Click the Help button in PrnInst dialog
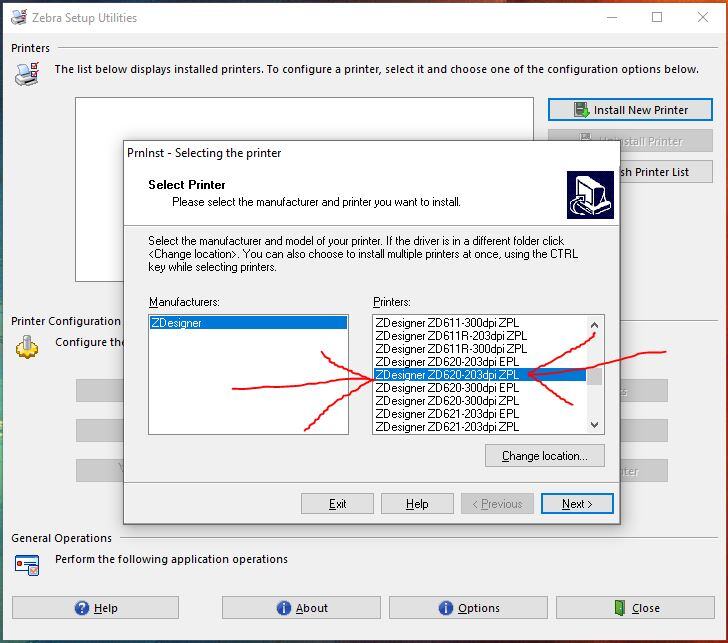Viewport: 728px width, 643px height. tap(417, 504)
